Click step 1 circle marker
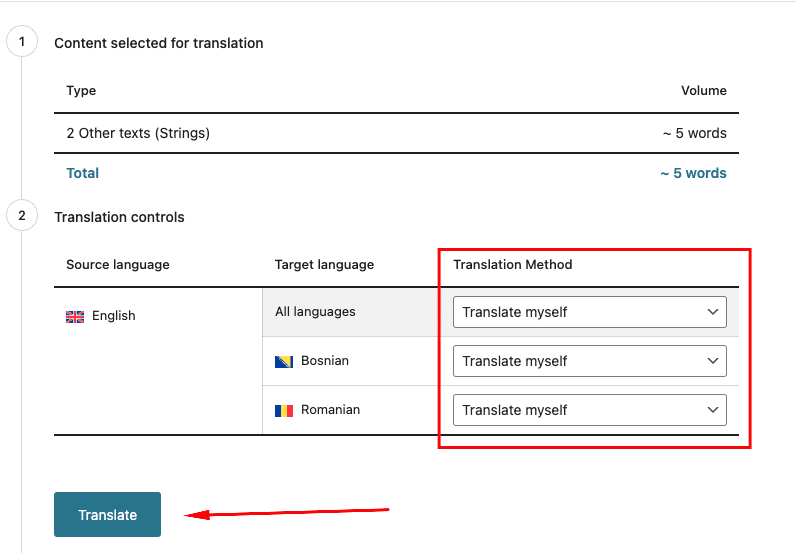This screenshot has height=557, width=796. (x=22, y=42)
